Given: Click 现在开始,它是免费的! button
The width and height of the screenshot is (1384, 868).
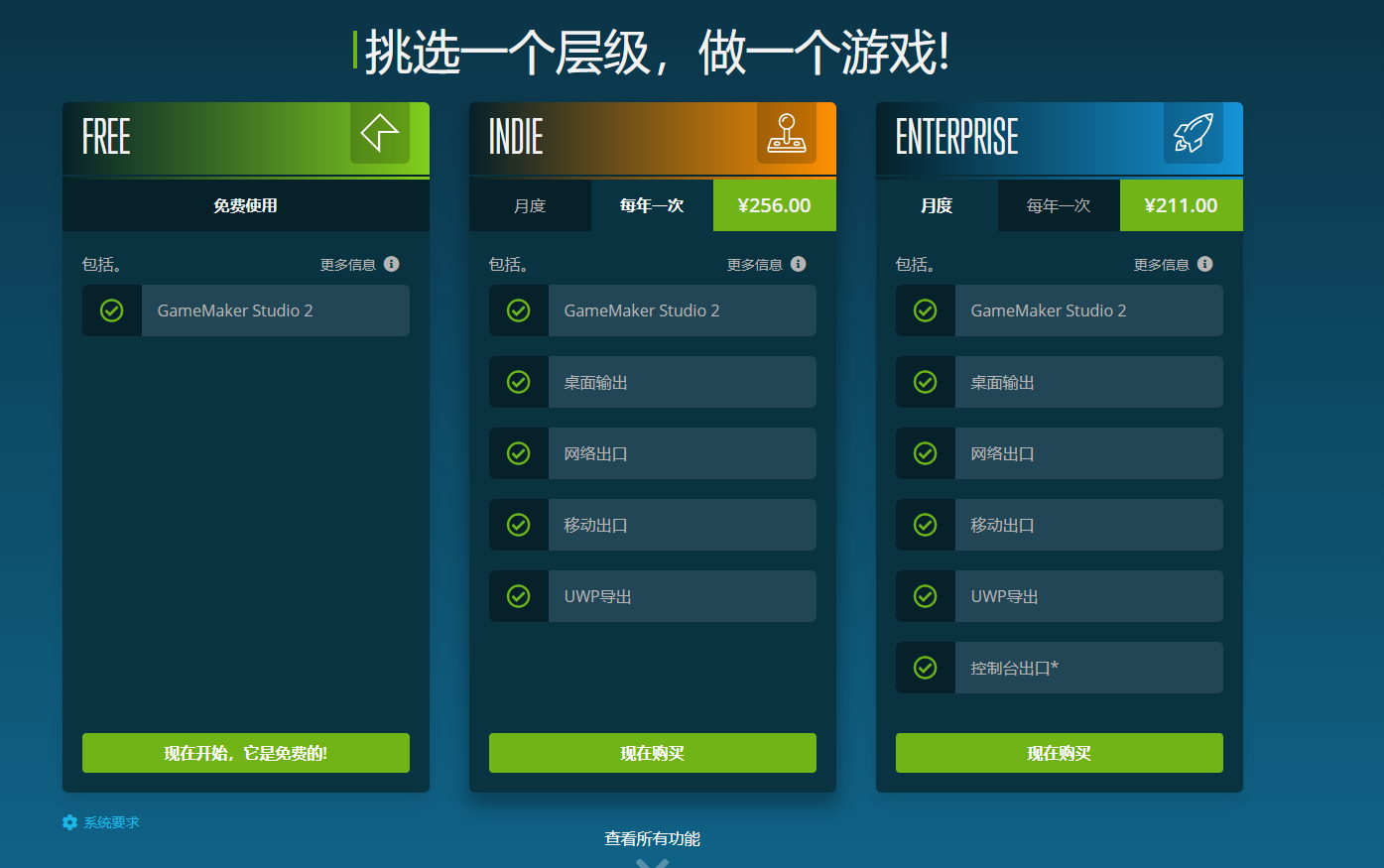Looking at the screenshot, I should [x=246, y=753].
